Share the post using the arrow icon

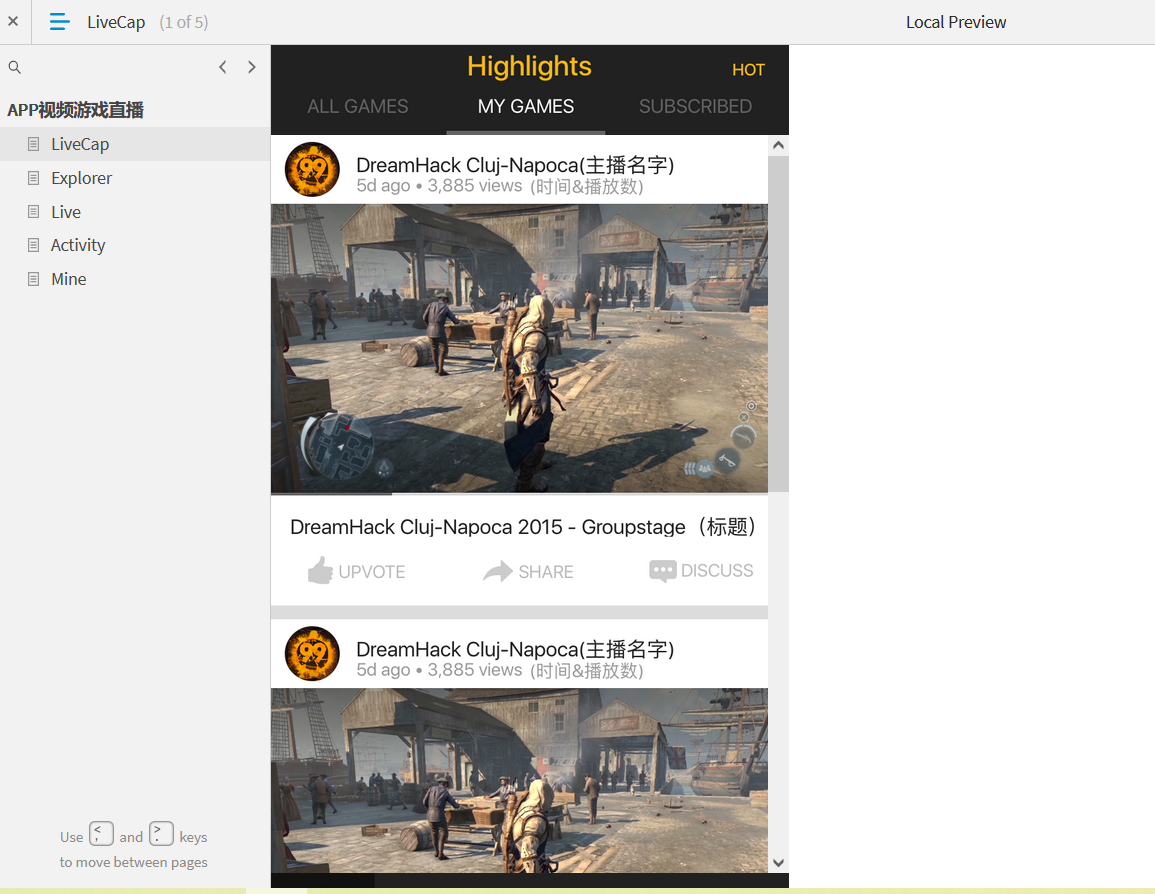[x=498, y=571]
